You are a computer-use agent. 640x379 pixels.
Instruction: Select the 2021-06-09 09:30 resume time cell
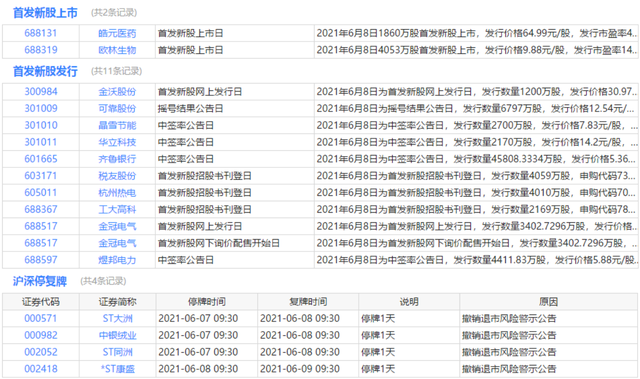click(300, 369)
